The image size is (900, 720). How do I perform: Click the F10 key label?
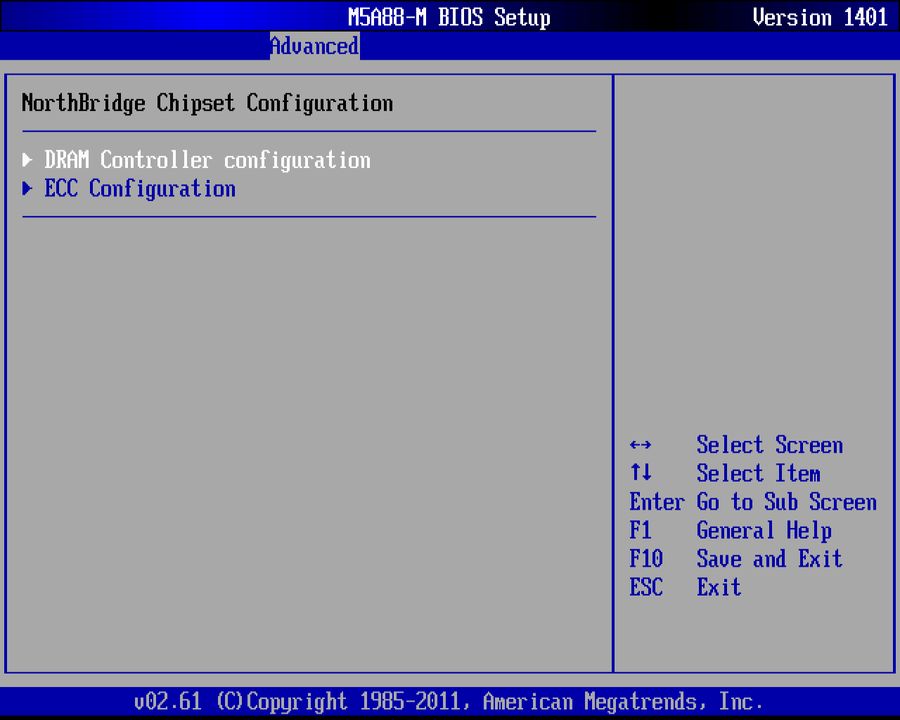pos(646,559)
